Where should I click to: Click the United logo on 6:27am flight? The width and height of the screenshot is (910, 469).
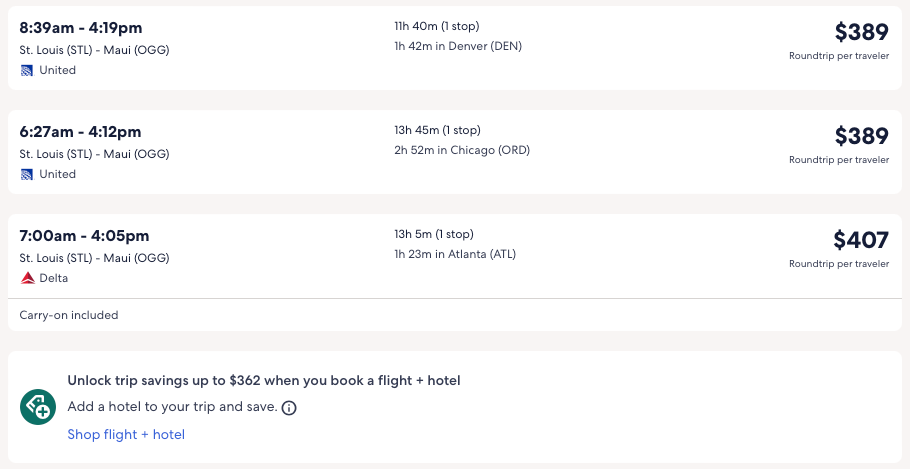[27, 174]
